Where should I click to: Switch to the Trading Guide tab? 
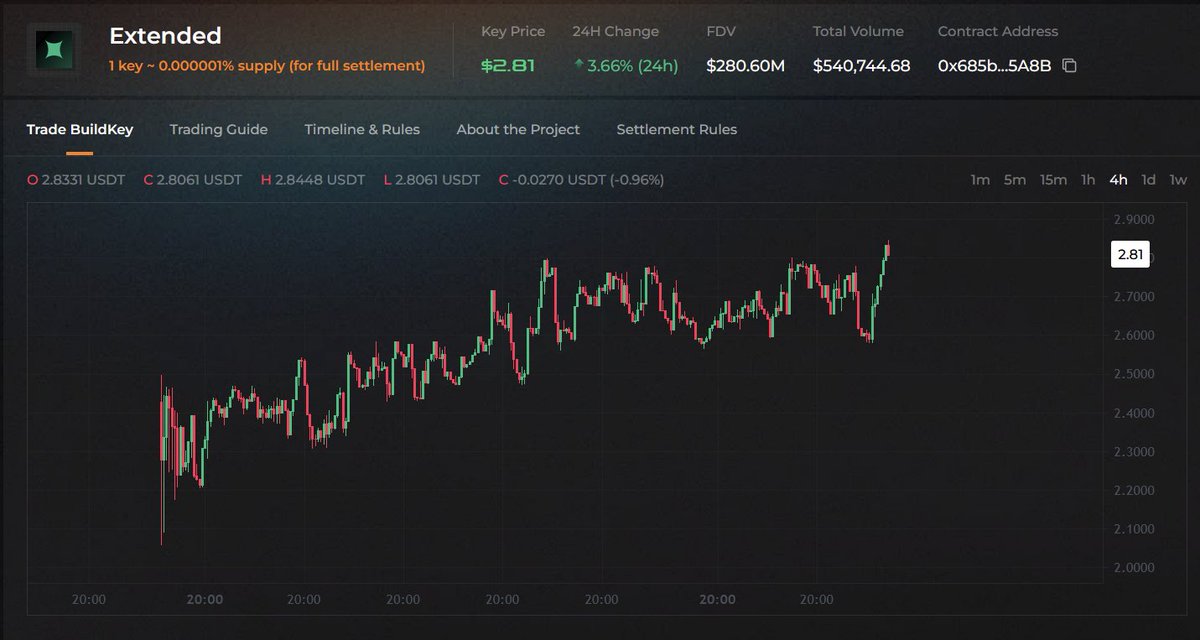point(219,129)
